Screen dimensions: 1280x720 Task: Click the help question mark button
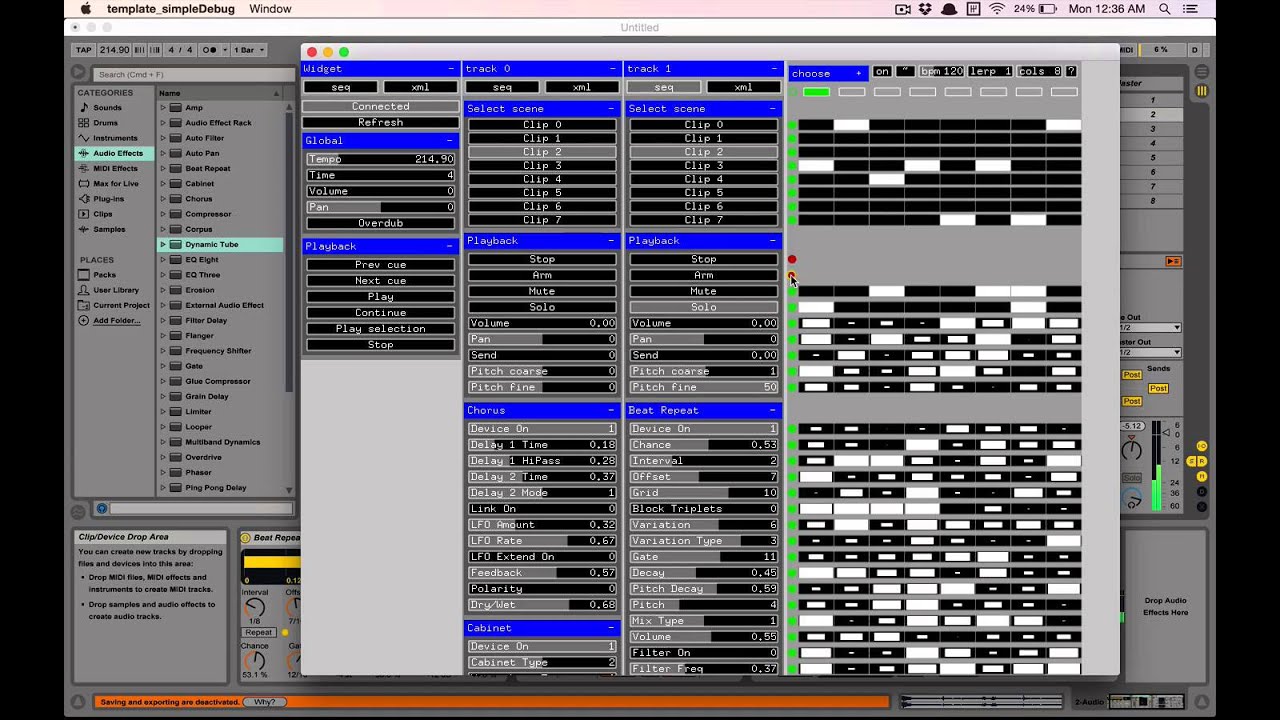pos(1071,72)
